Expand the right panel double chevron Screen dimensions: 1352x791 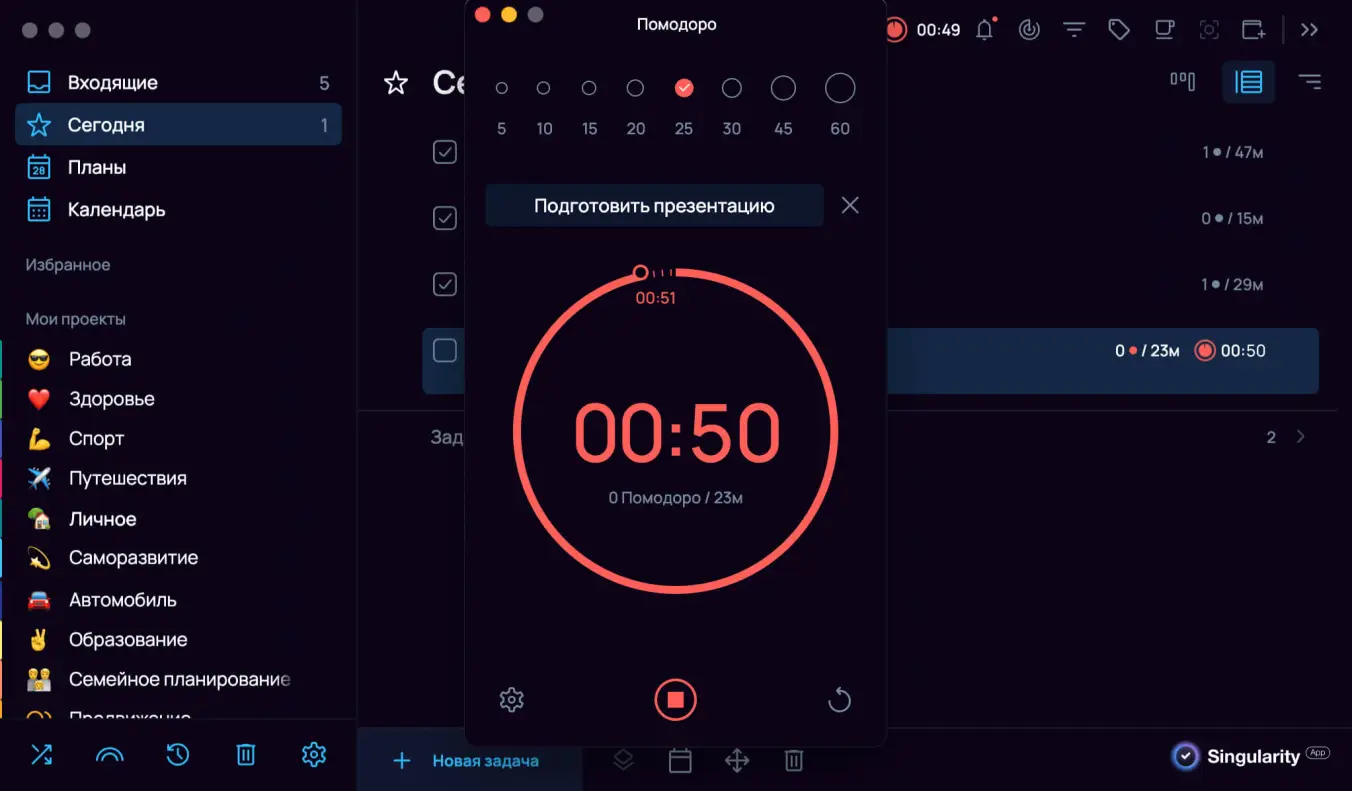click(1309, 30)
